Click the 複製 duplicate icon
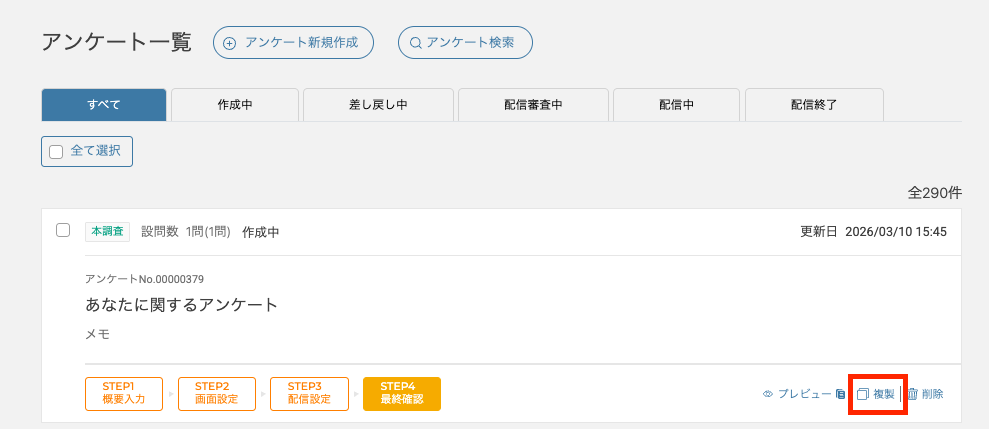 863,394
